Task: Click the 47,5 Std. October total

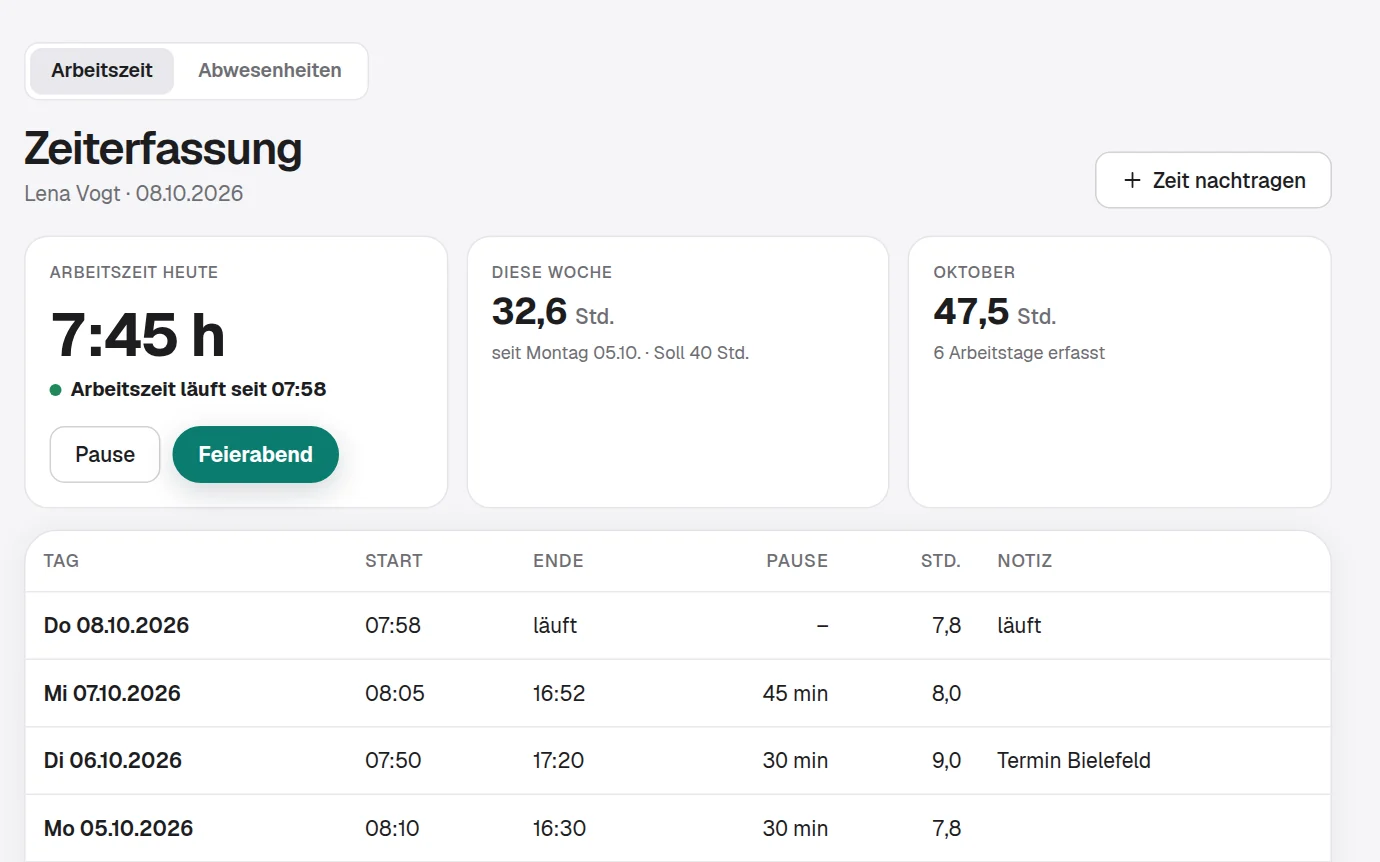Action: tap(995, 313)
